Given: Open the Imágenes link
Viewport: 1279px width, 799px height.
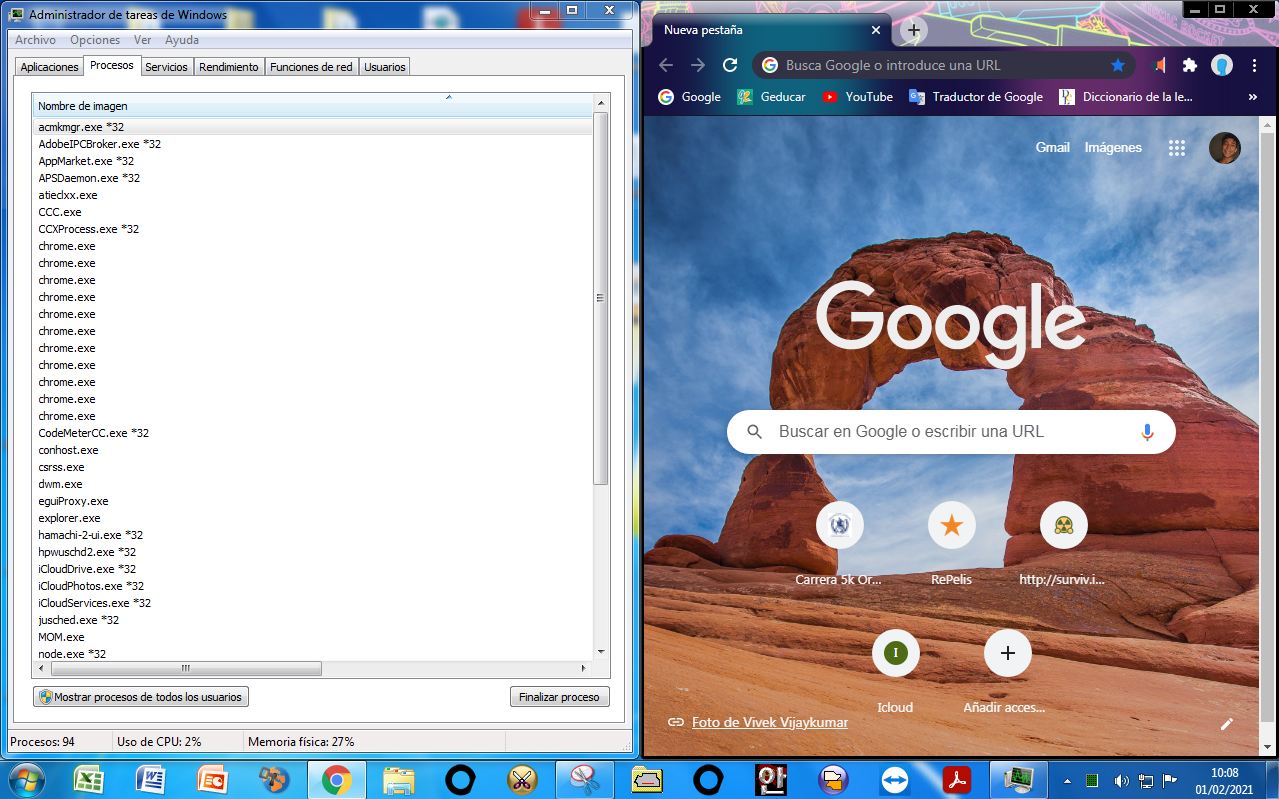Looking at the screenshot, I should click(1113, 147).
